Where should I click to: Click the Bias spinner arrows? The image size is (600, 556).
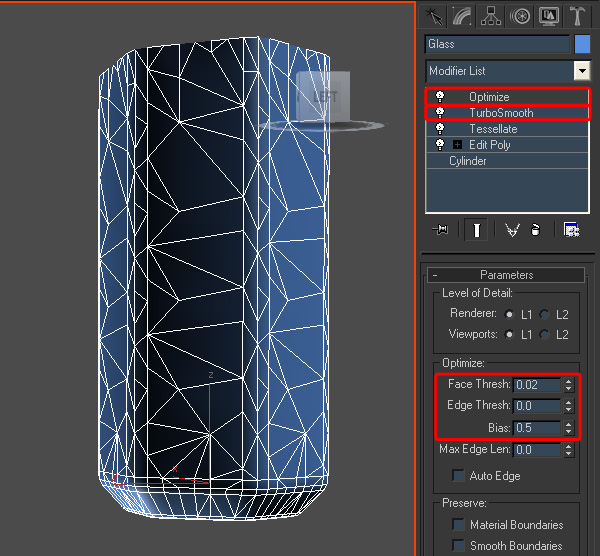569,427
